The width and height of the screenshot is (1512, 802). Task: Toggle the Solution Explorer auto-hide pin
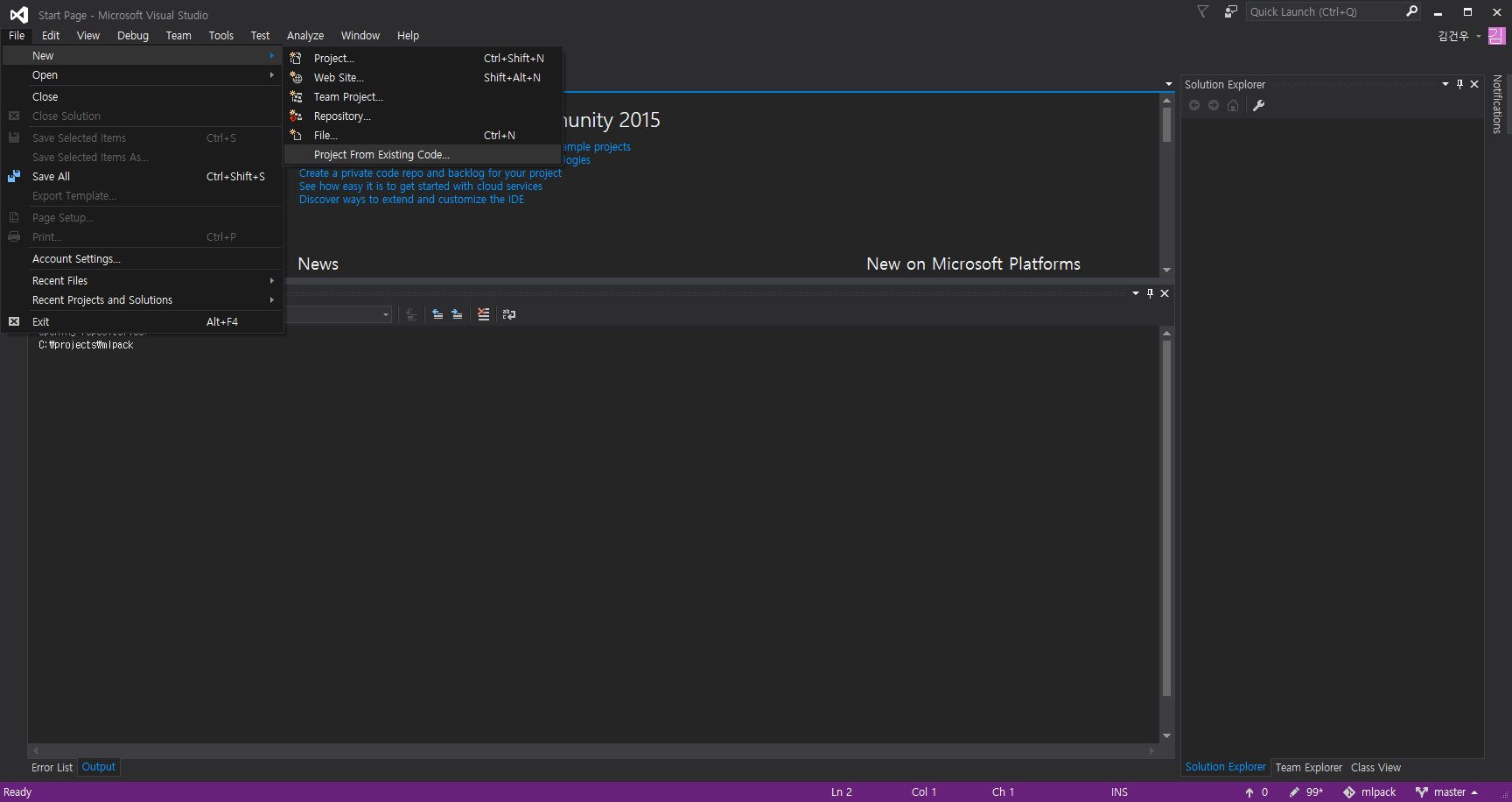pos(1459,84)
